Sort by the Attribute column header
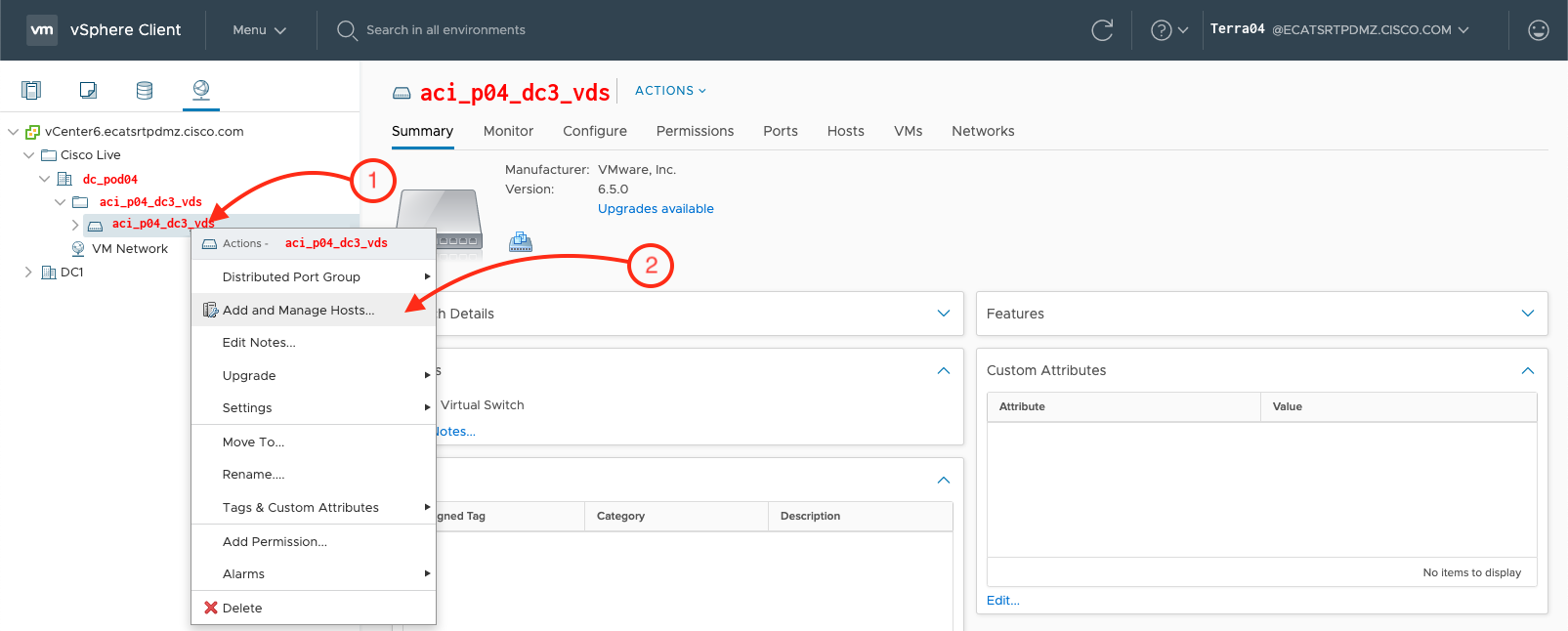 (1123, 406)
